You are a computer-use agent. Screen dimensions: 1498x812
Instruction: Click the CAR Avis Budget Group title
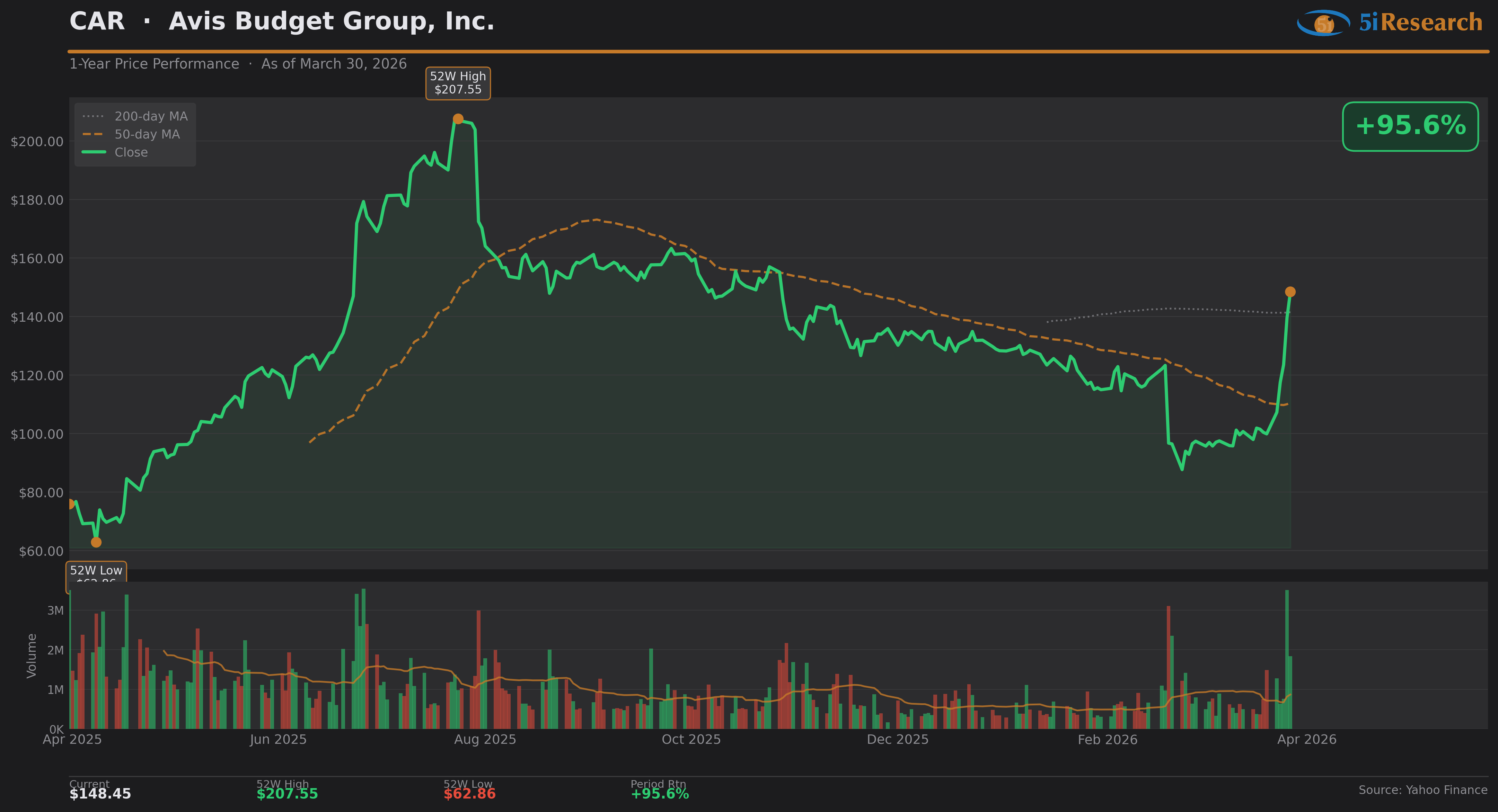[x=281, y=21]
